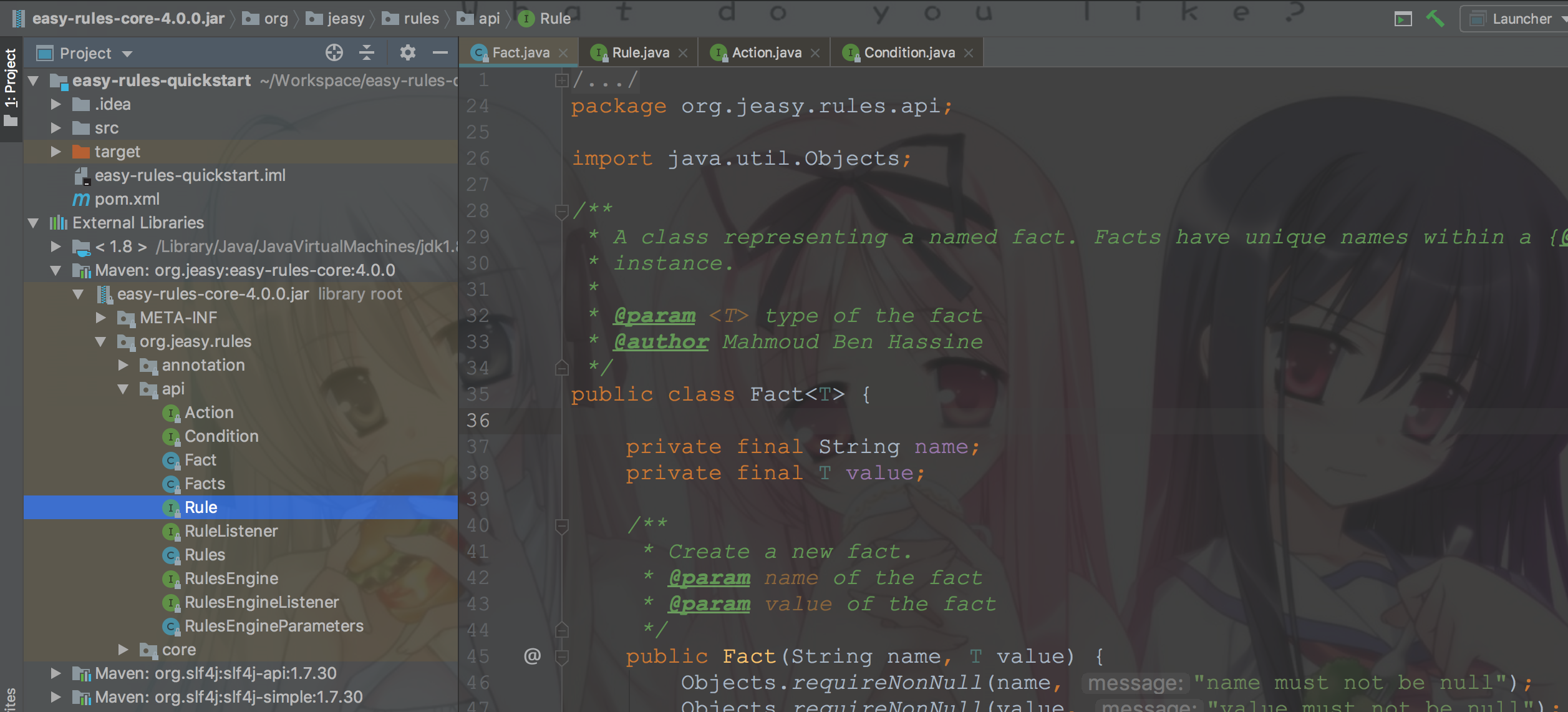Expand the .idea folder
Image resolution: width=1568 pixels, height=712 pixels.
tap(56, 104)
